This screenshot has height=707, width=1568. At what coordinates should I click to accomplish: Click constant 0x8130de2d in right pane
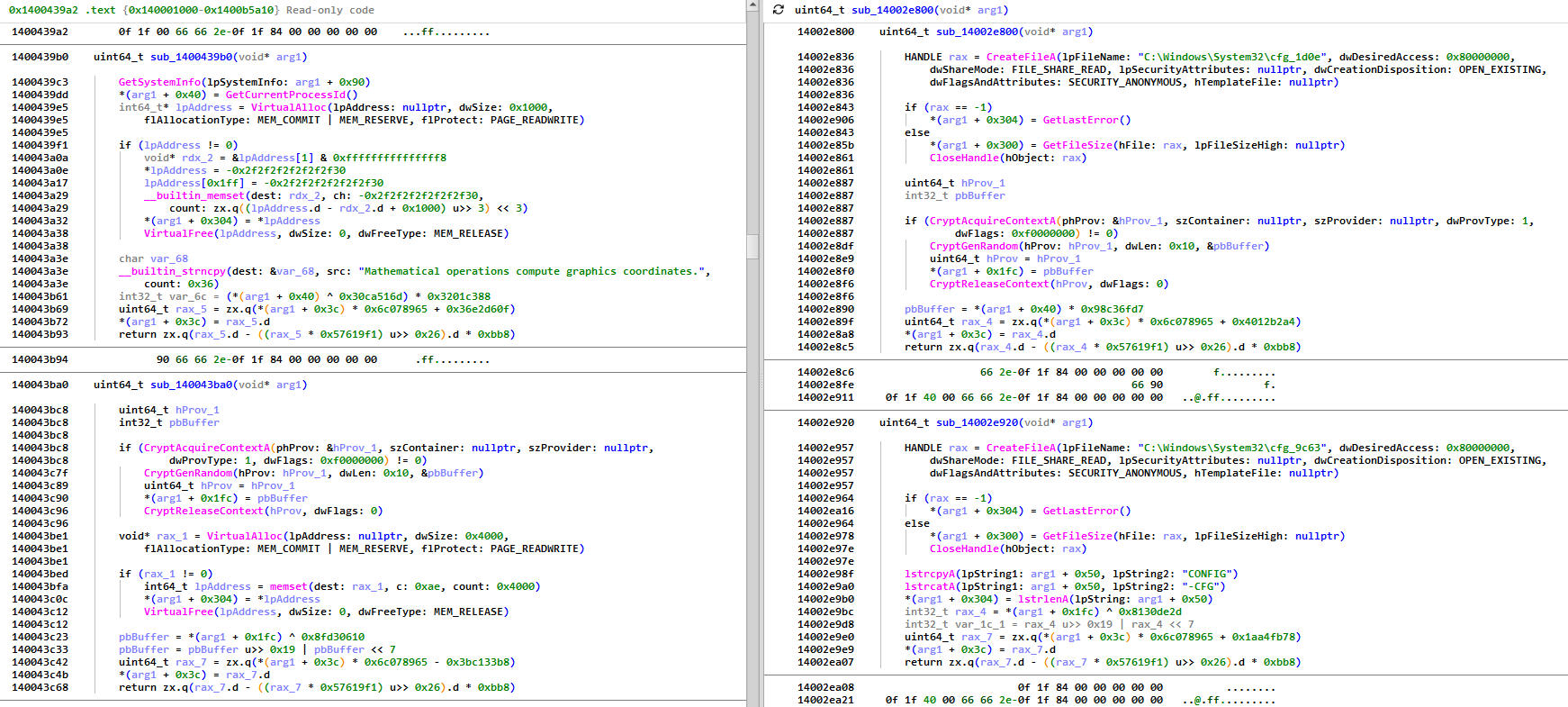[x=1149, y=612]
